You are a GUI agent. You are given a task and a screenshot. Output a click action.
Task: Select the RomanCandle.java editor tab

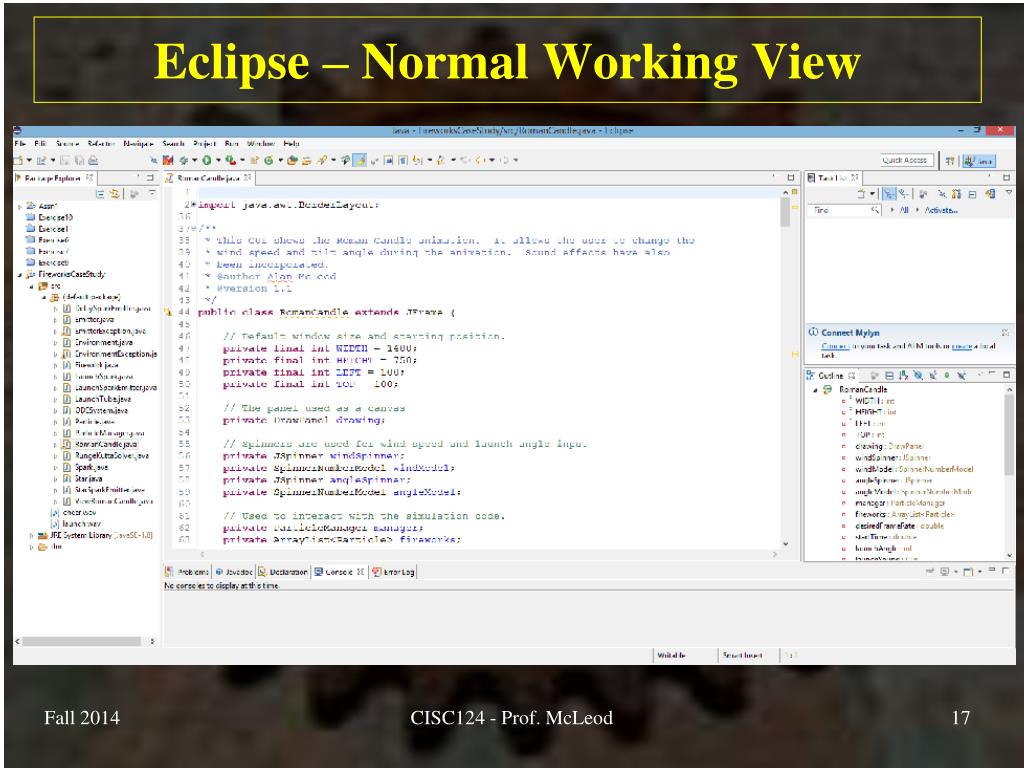click(x=209, y=178)
